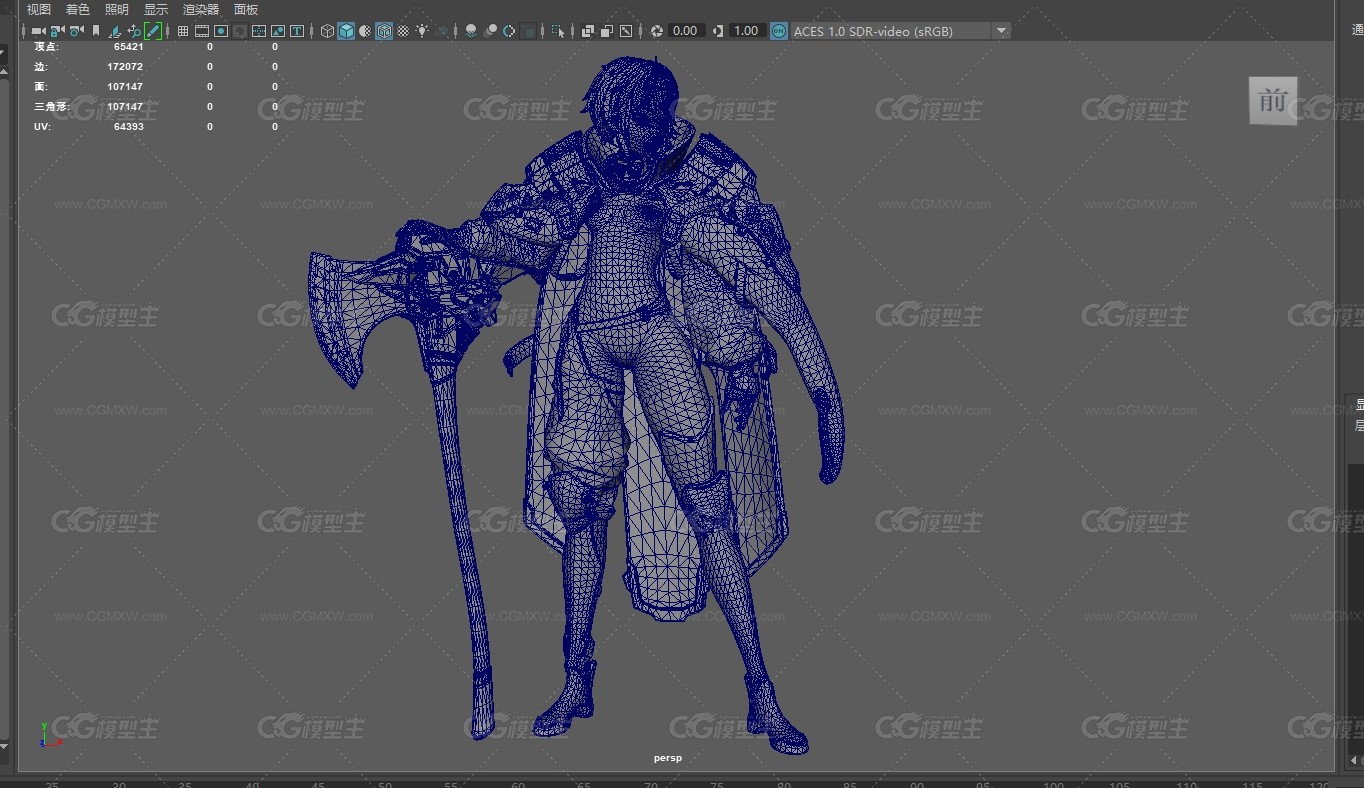Open the 照明 menu
The width and height of the screenshot is (1364, 788).
click(x=117, y=9)
